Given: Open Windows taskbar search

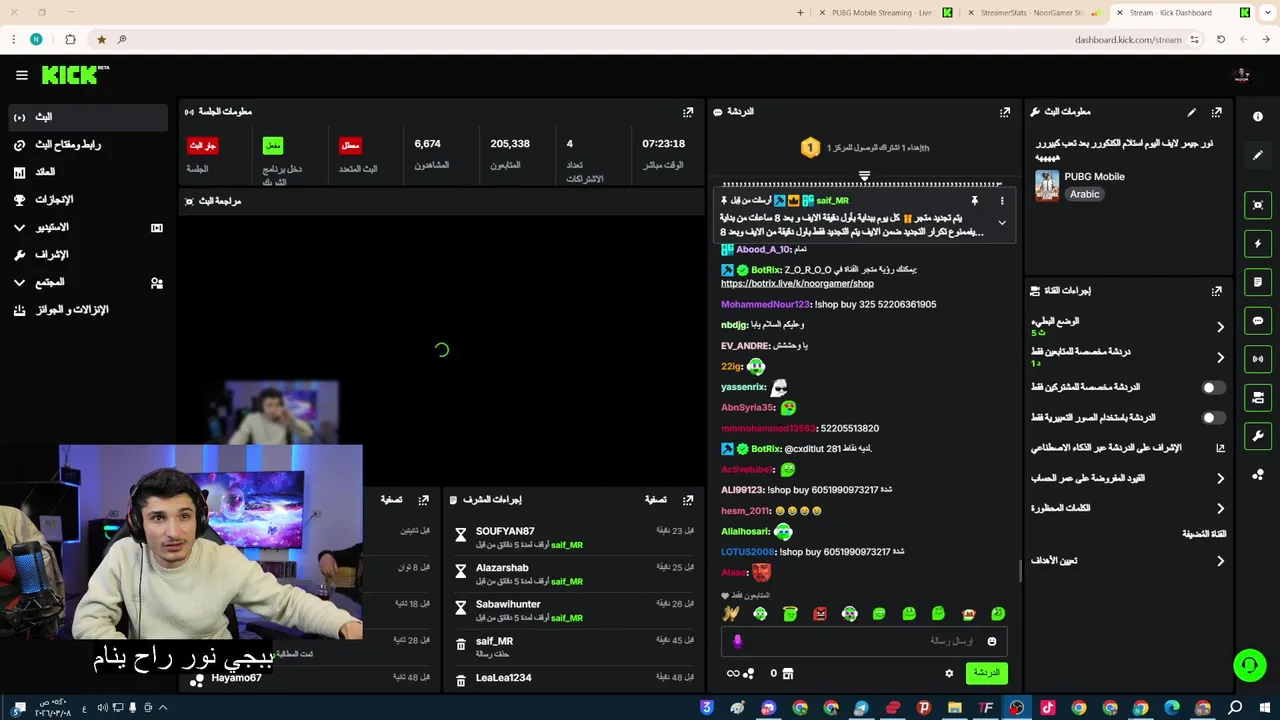Looking at the screenshot, I should [x=1235, y=708].
